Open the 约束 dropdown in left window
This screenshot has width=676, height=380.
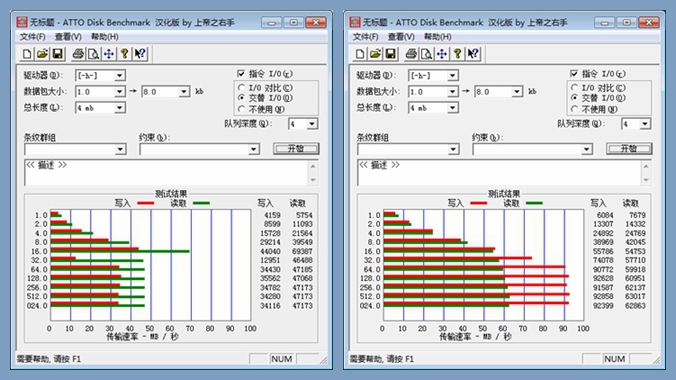coord(254,149)
